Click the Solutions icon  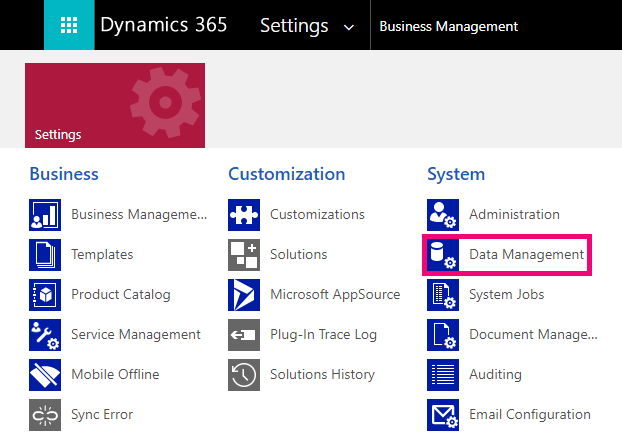coord(244,255)
